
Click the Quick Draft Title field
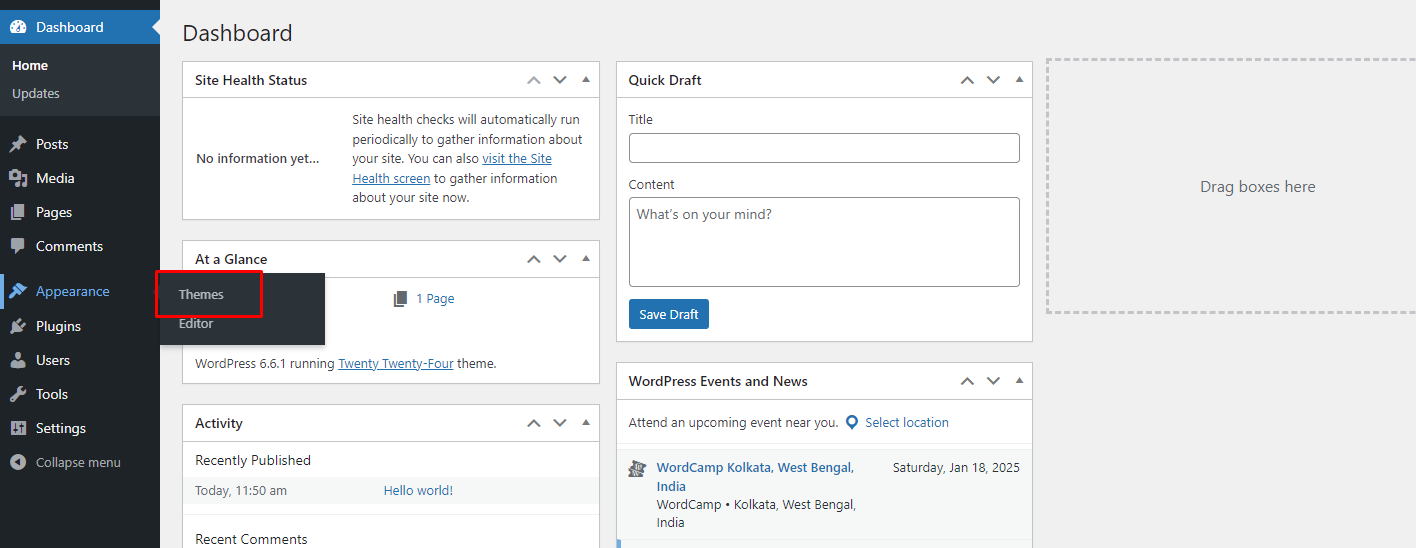click(x=824, y=148)
